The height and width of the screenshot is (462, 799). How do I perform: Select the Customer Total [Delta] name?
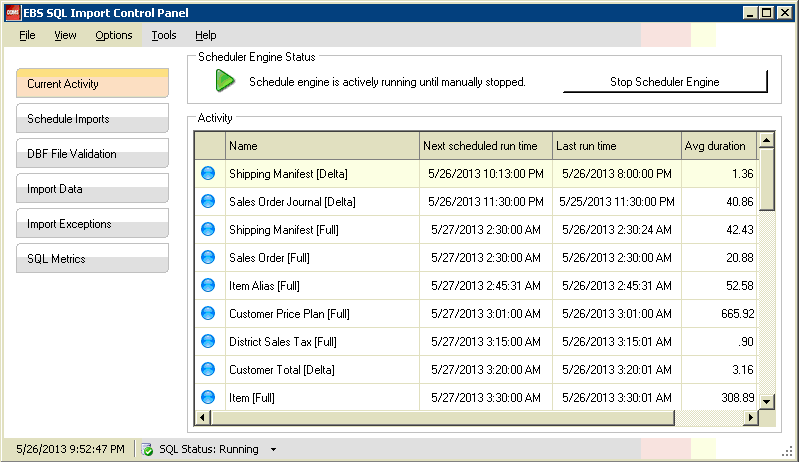click(x=282, y=370)
